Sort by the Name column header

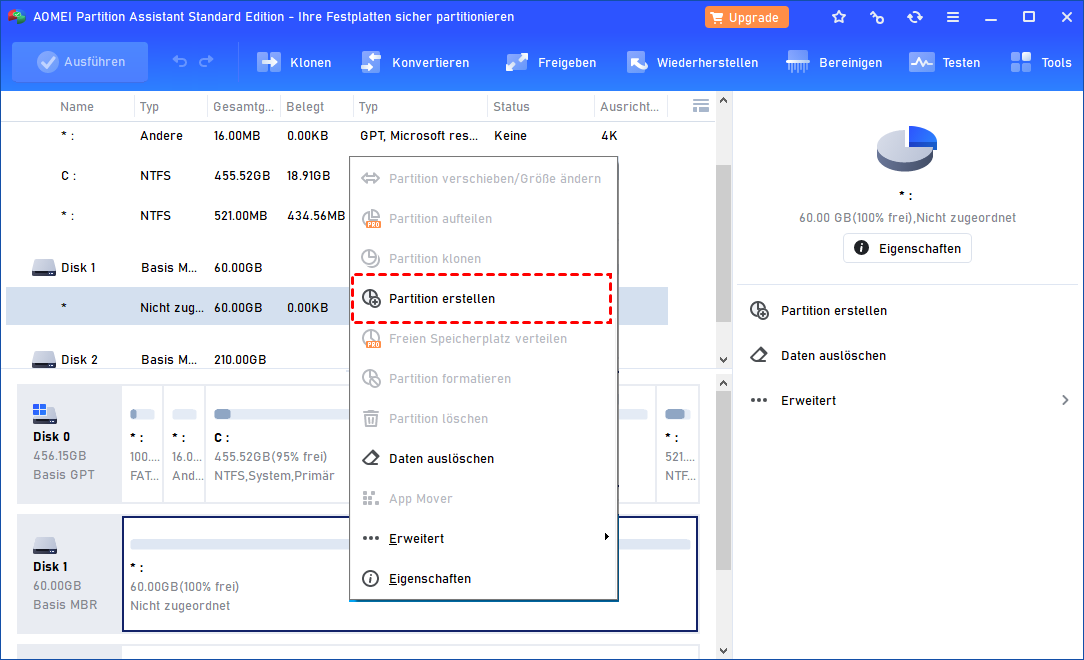point(77,106)
